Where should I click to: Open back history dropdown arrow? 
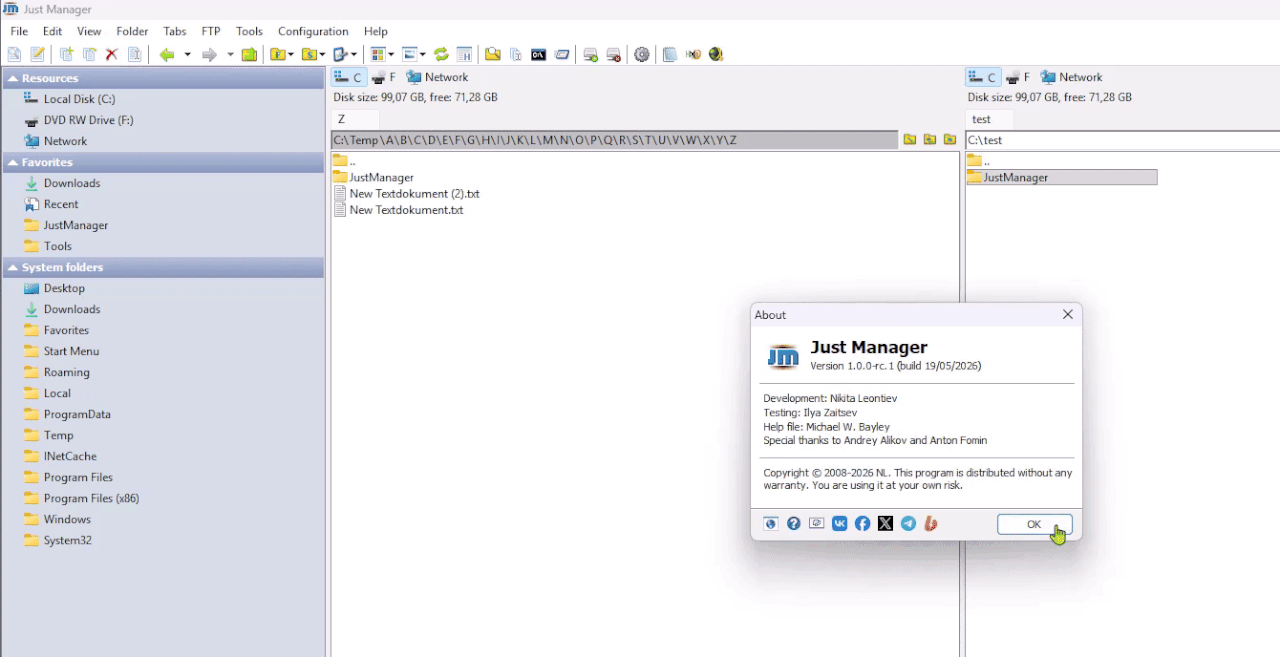tap(187, 54)
